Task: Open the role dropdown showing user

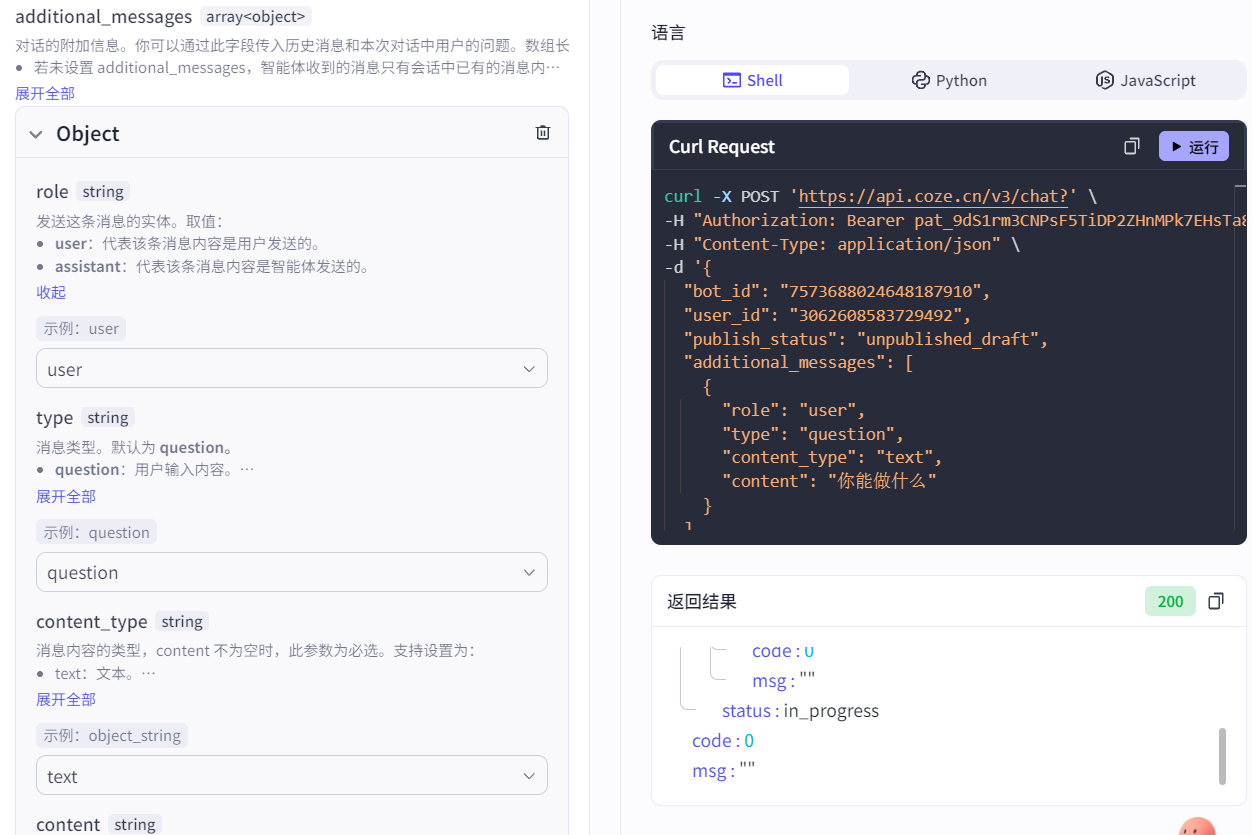Action: [292, 368]
